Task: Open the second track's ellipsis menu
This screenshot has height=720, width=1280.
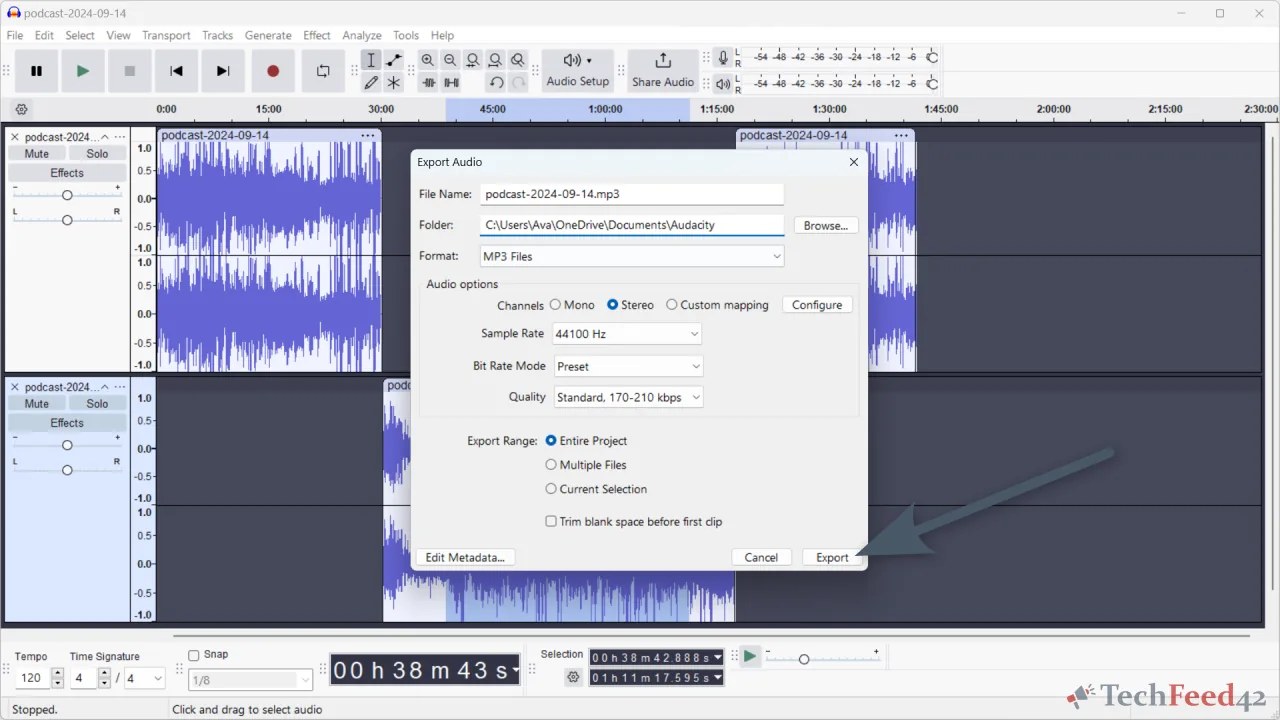Action: click(x=120, y=387)
